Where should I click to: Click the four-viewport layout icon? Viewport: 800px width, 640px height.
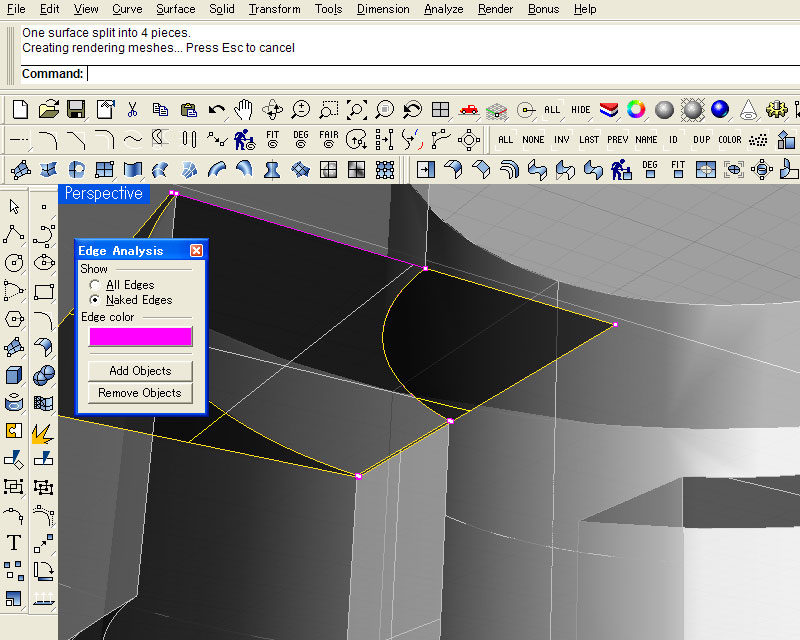pyautogui.click(x=440, y=109)
